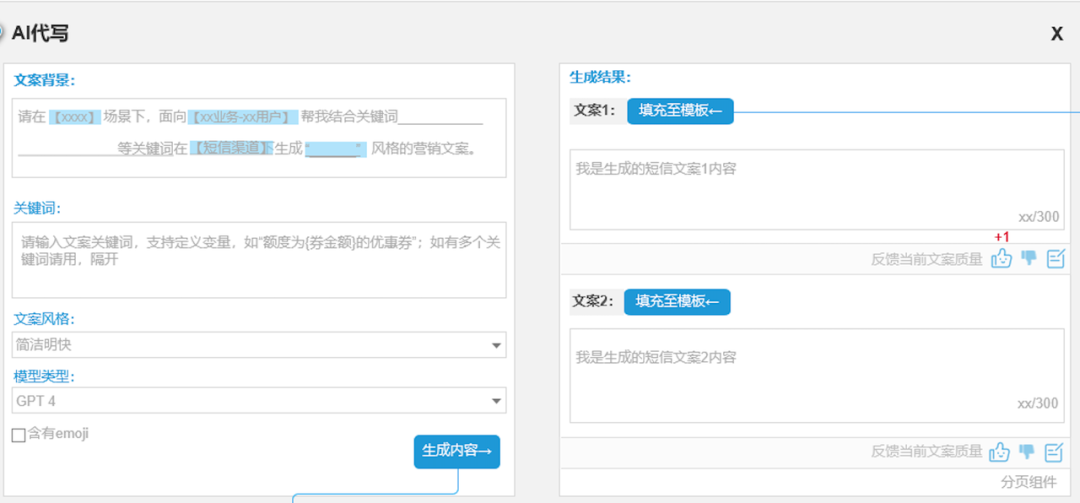Click the 生成结果 heading

[601, 77]
